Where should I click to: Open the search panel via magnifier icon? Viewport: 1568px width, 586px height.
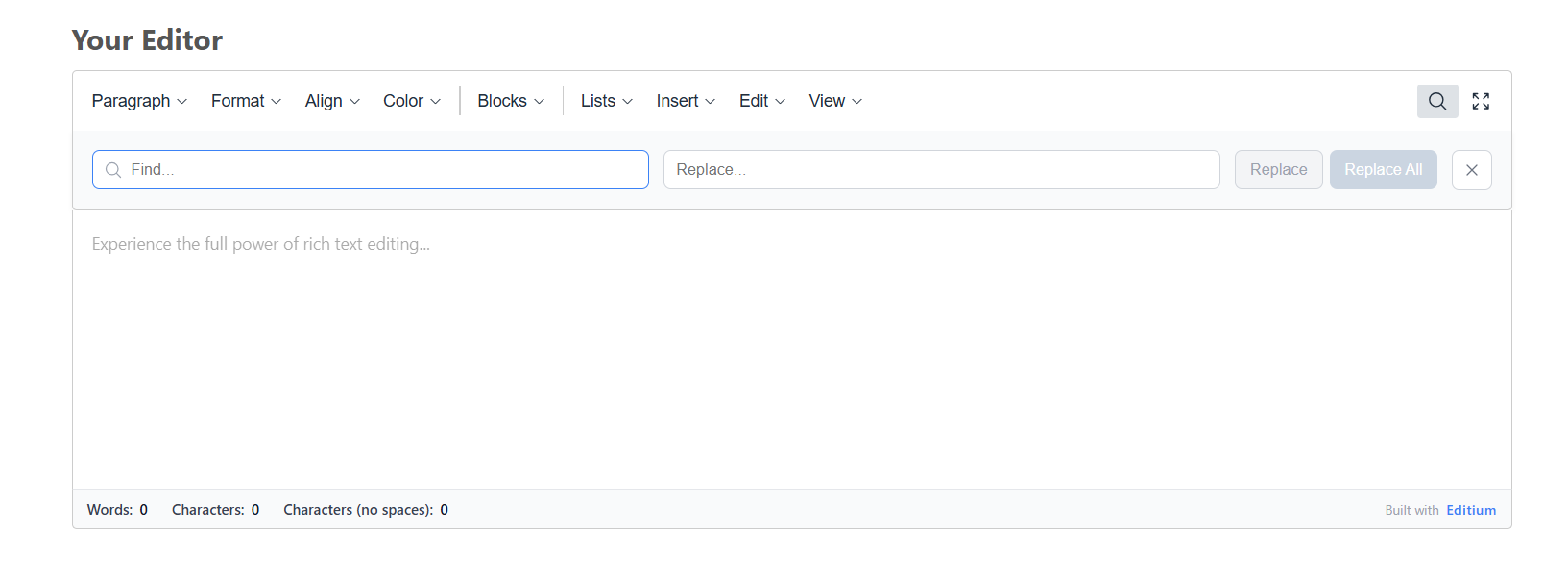pyautogui.click(x=1436, y=101)
